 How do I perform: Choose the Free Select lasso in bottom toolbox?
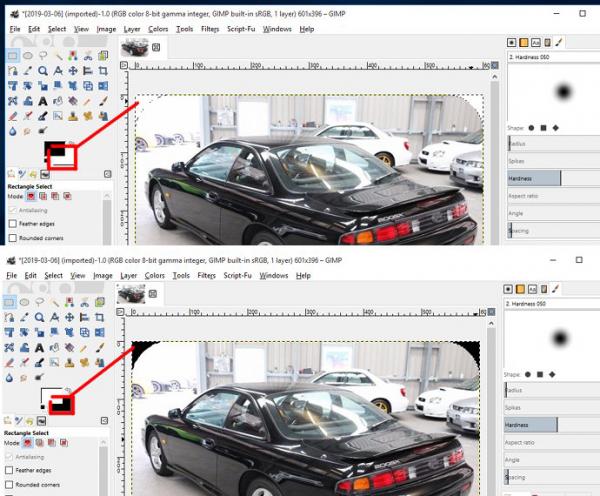(x=39, y=302)
